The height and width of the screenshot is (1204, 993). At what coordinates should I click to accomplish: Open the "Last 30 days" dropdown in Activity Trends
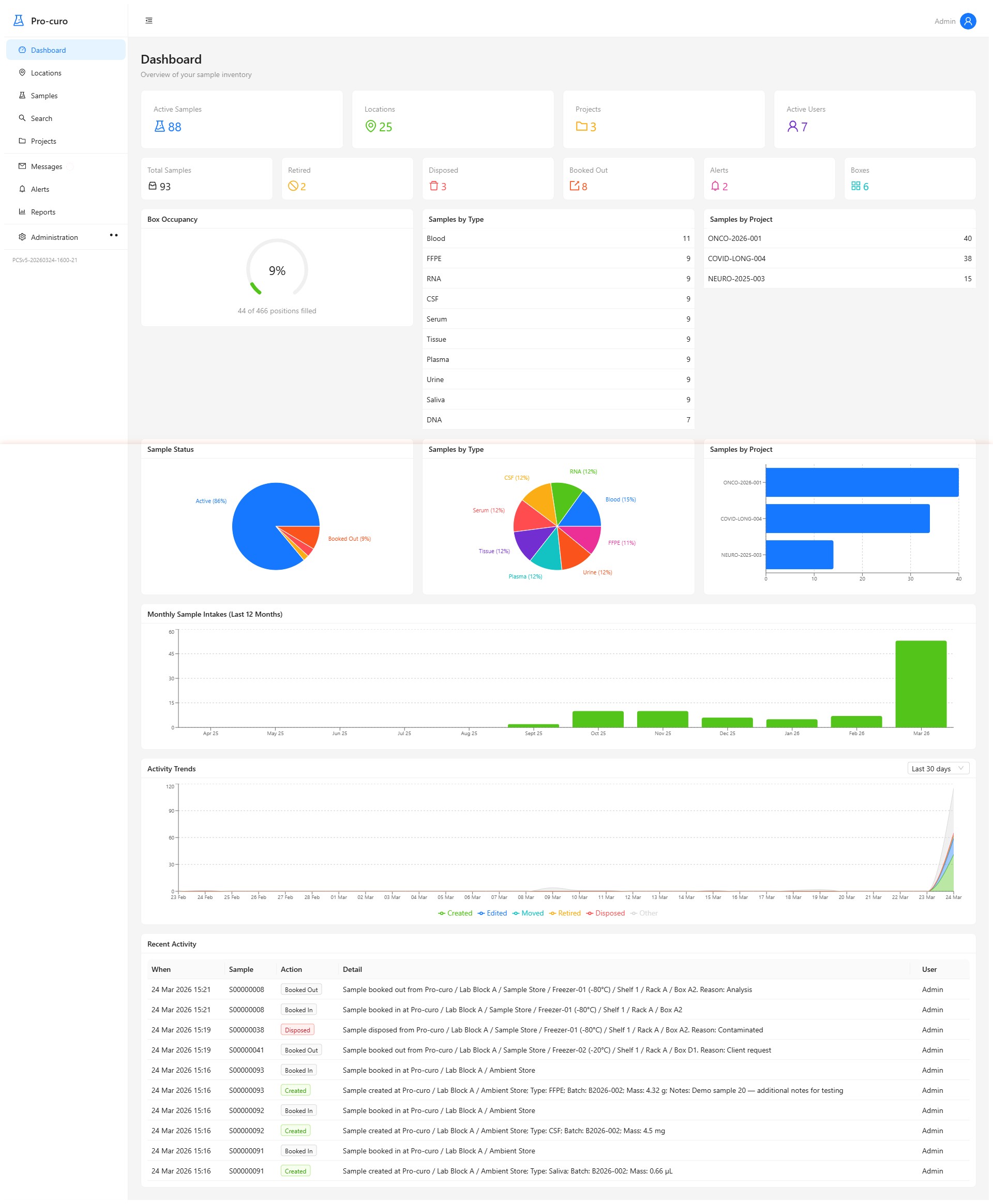tap(937, 768)
